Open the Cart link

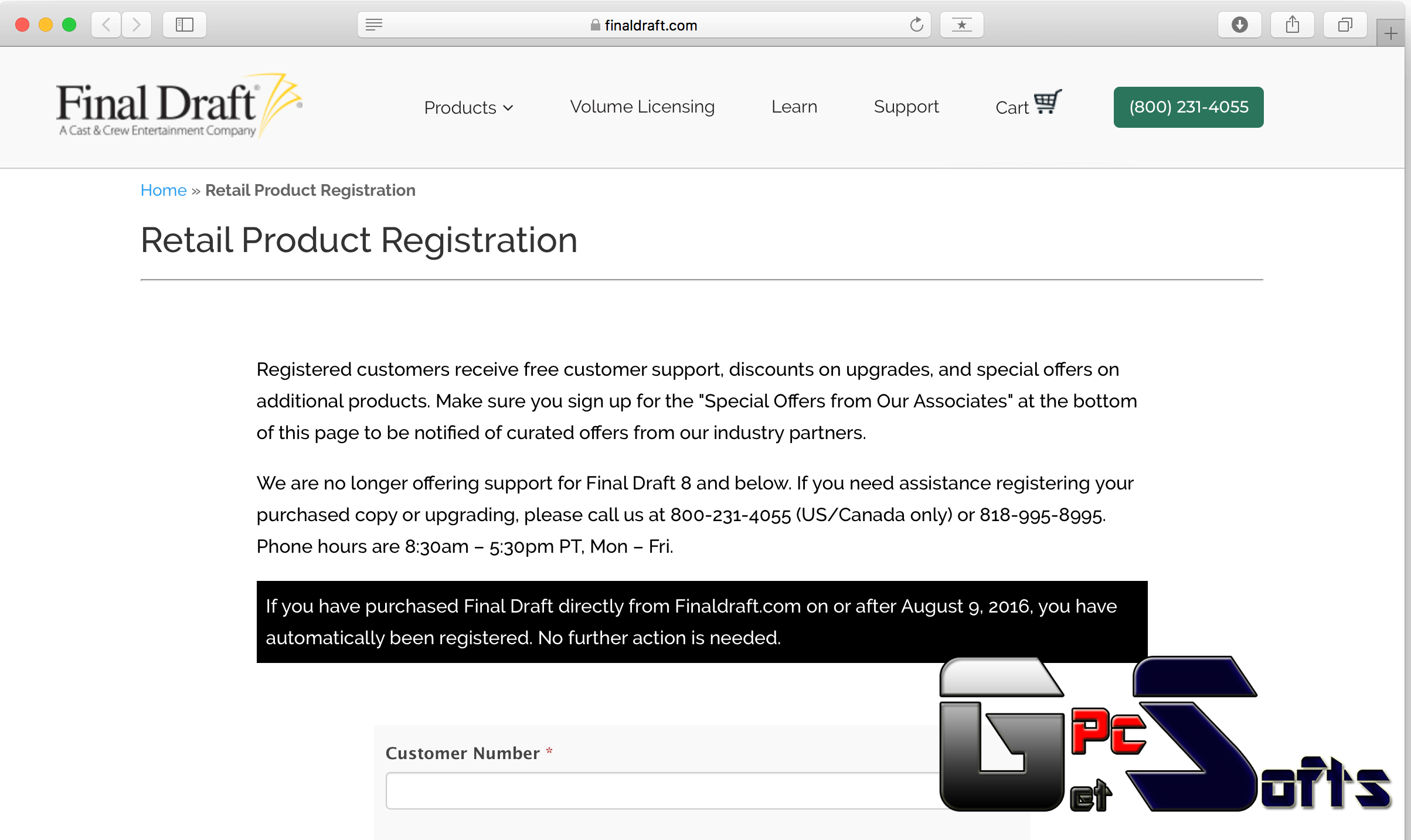(x=1012, y=107)
